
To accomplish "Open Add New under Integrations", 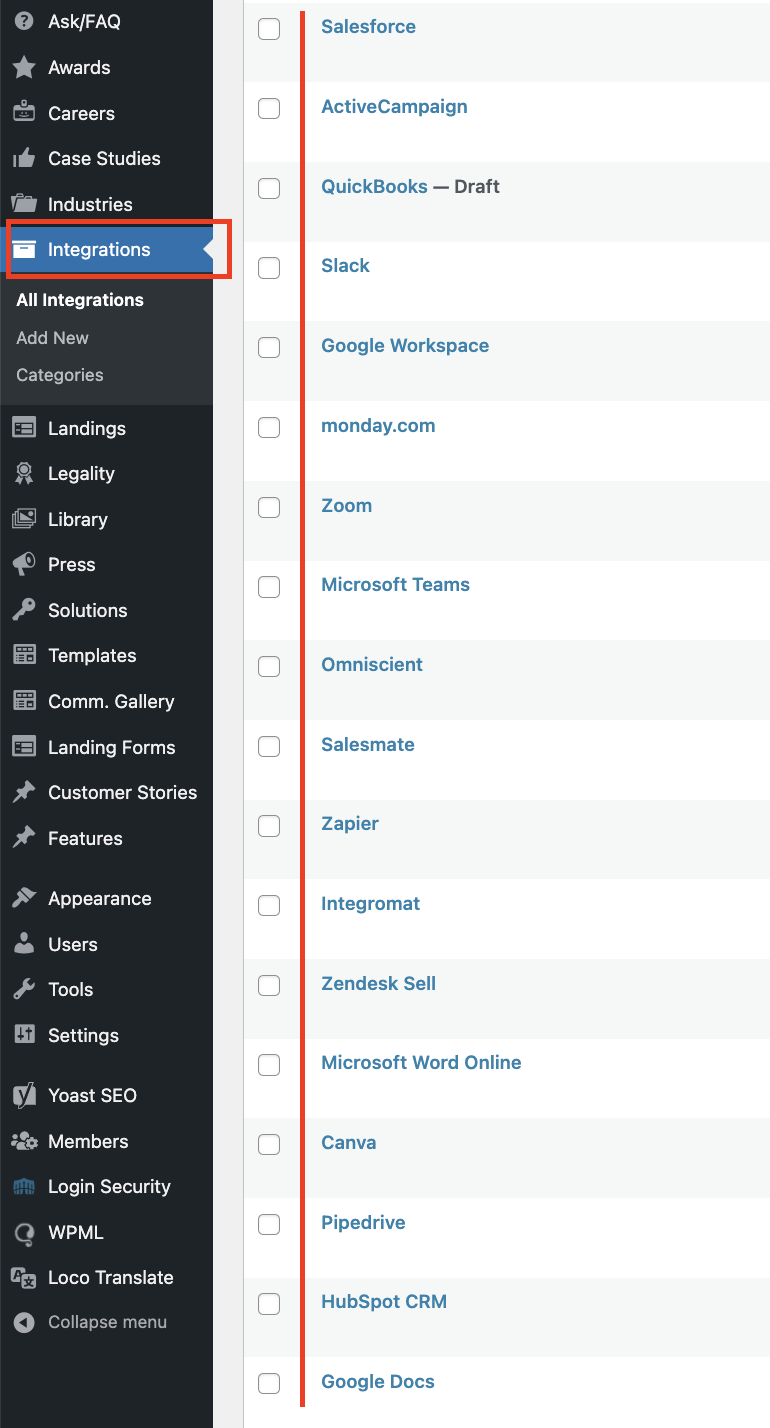I will tap(52, 338).
